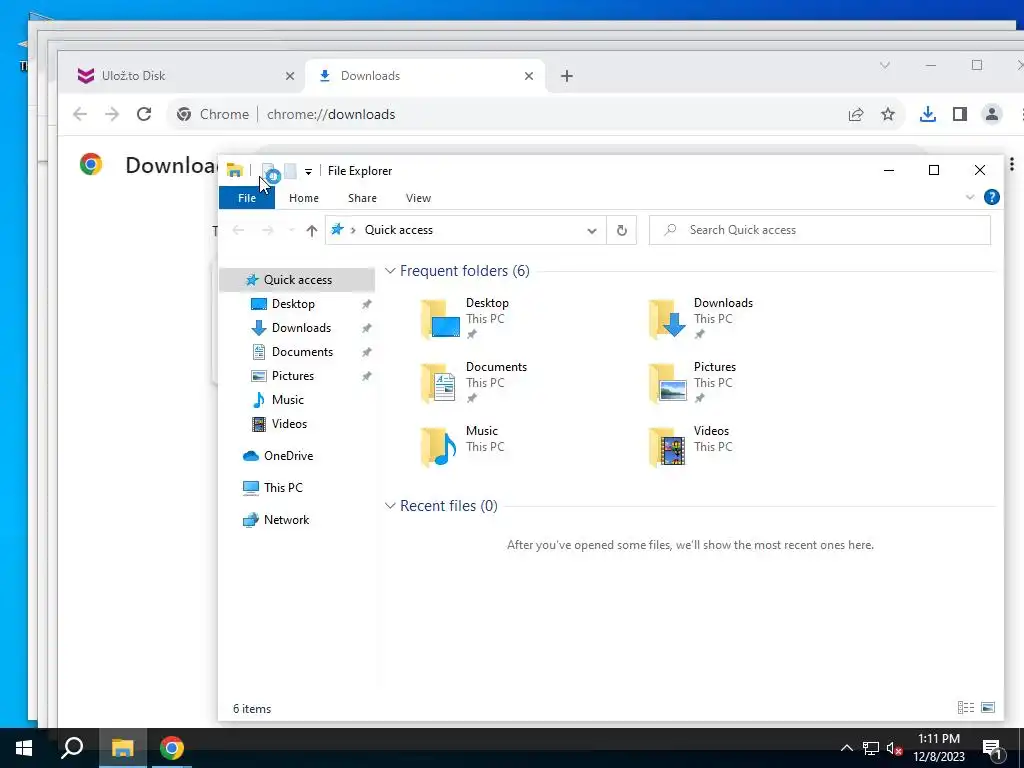The width and height of the screenshot is (1024, 768).
Task: Open a new Chrome tab
Action: (567, 76)
